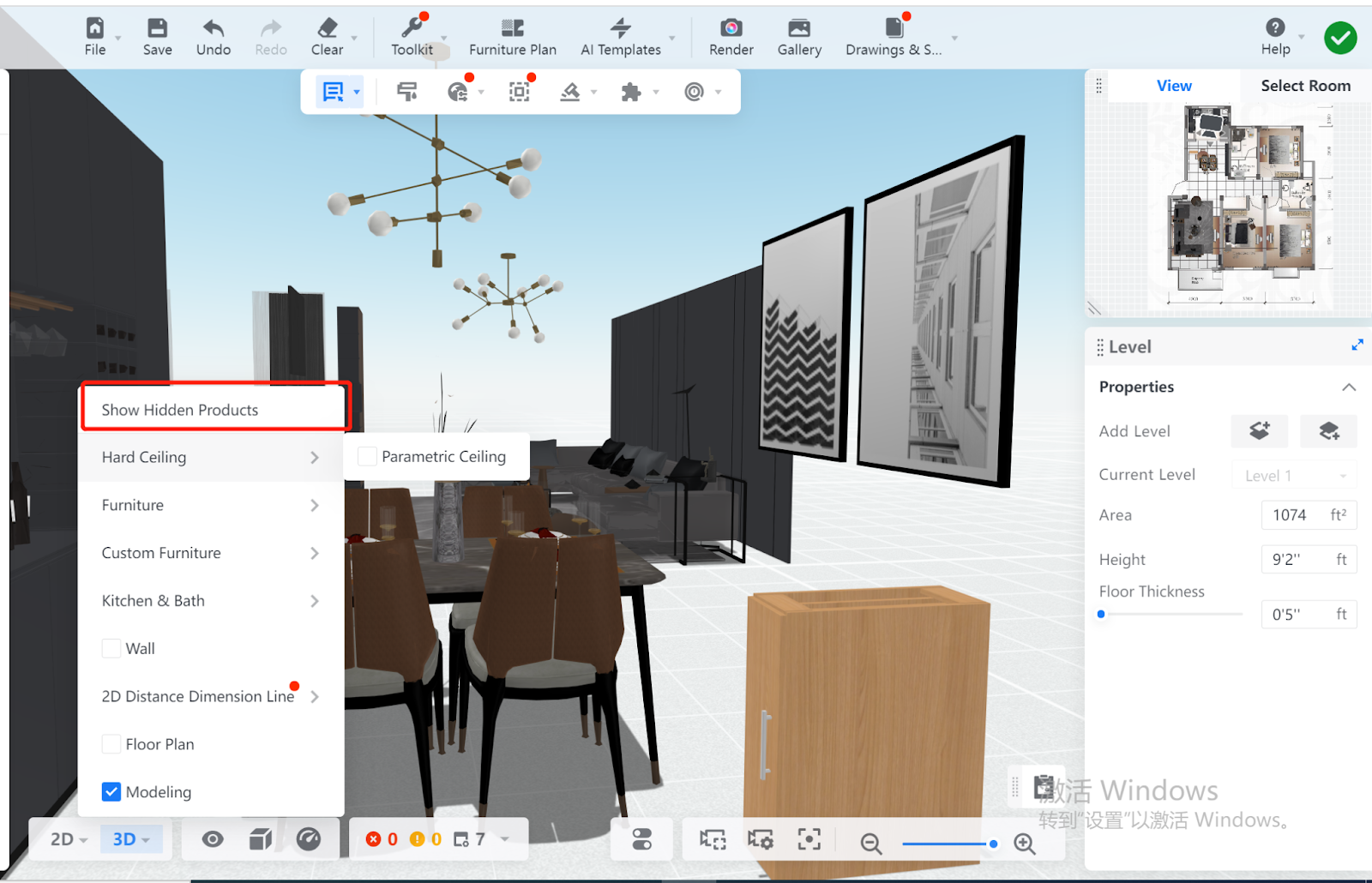Click the Undo arrow icon
Image resolution: width=1372 pixels, height=883 pixels.
click(x=213, y=28)
